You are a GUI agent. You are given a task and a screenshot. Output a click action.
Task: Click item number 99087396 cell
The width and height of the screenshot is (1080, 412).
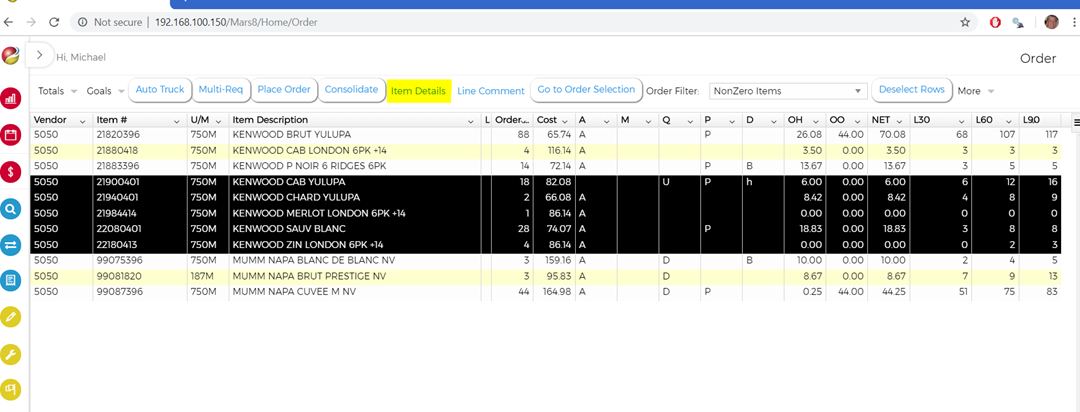[141, 292]
